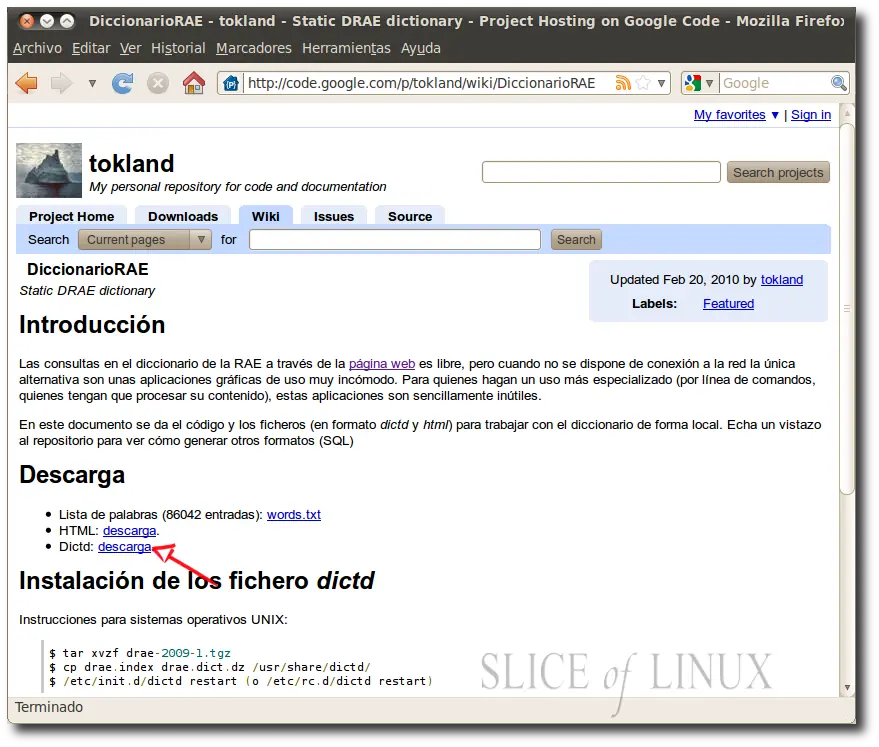Select the Wiki tab
The height and width of the screenshot is (747, 879).
[266, 216]
